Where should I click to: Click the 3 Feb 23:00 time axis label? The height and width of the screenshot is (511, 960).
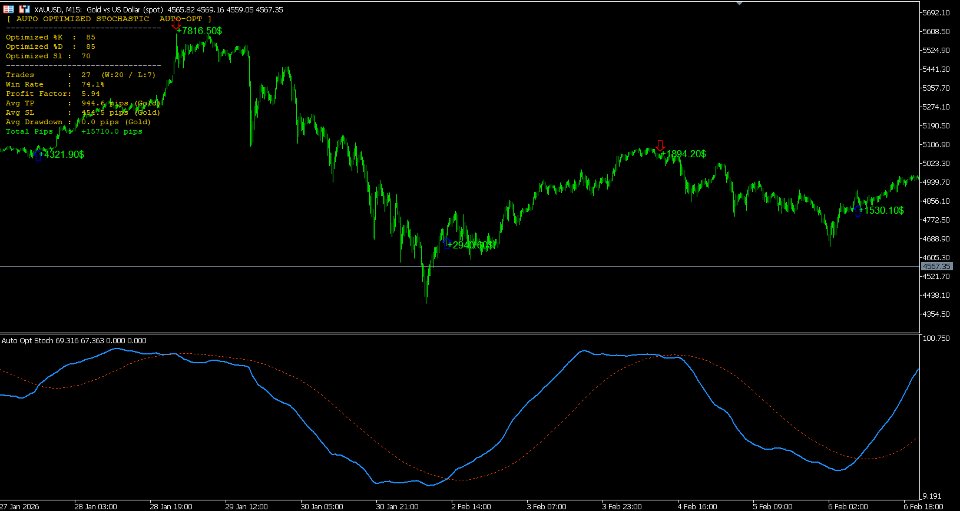coord(622,506)
